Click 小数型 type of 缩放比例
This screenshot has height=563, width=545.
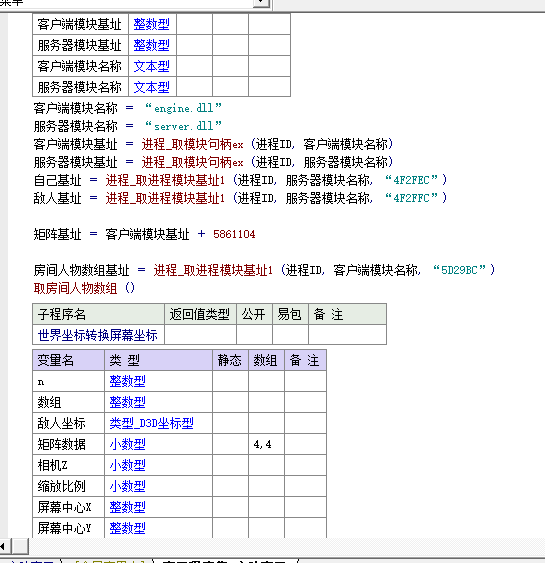tap(127, 486)
